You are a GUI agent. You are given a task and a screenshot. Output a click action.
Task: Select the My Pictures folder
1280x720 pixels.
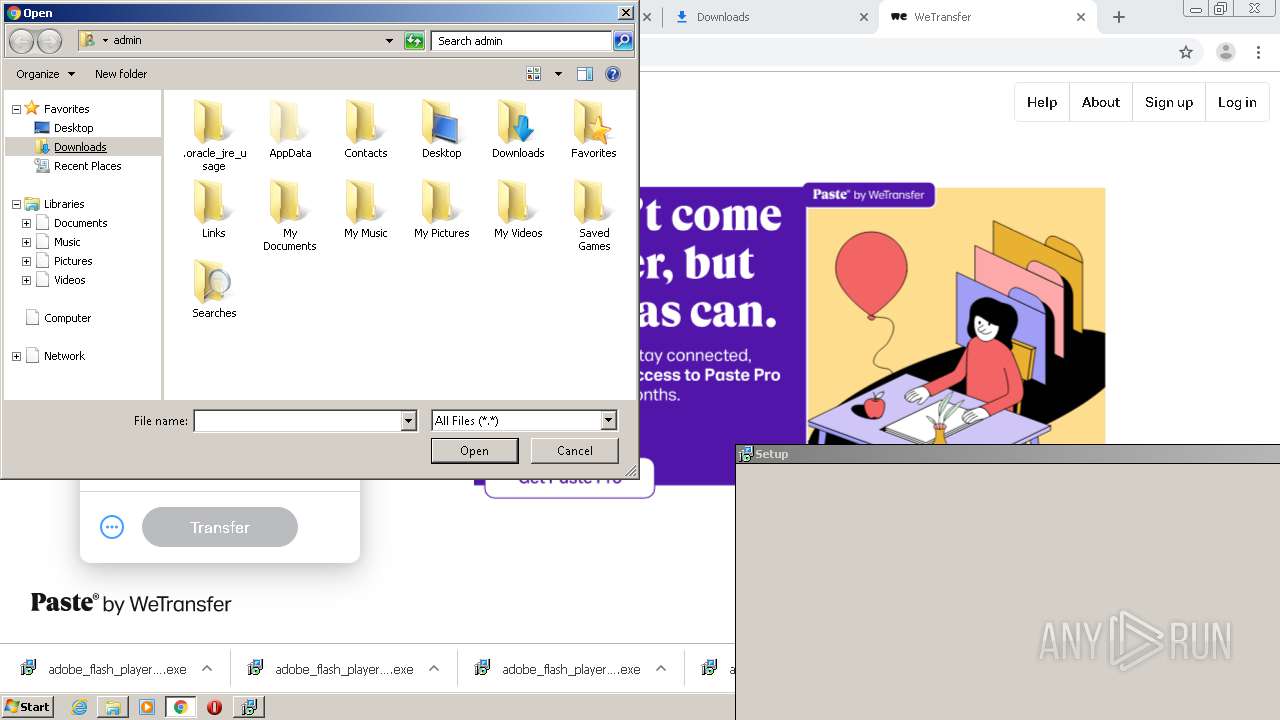pos(442,209)
